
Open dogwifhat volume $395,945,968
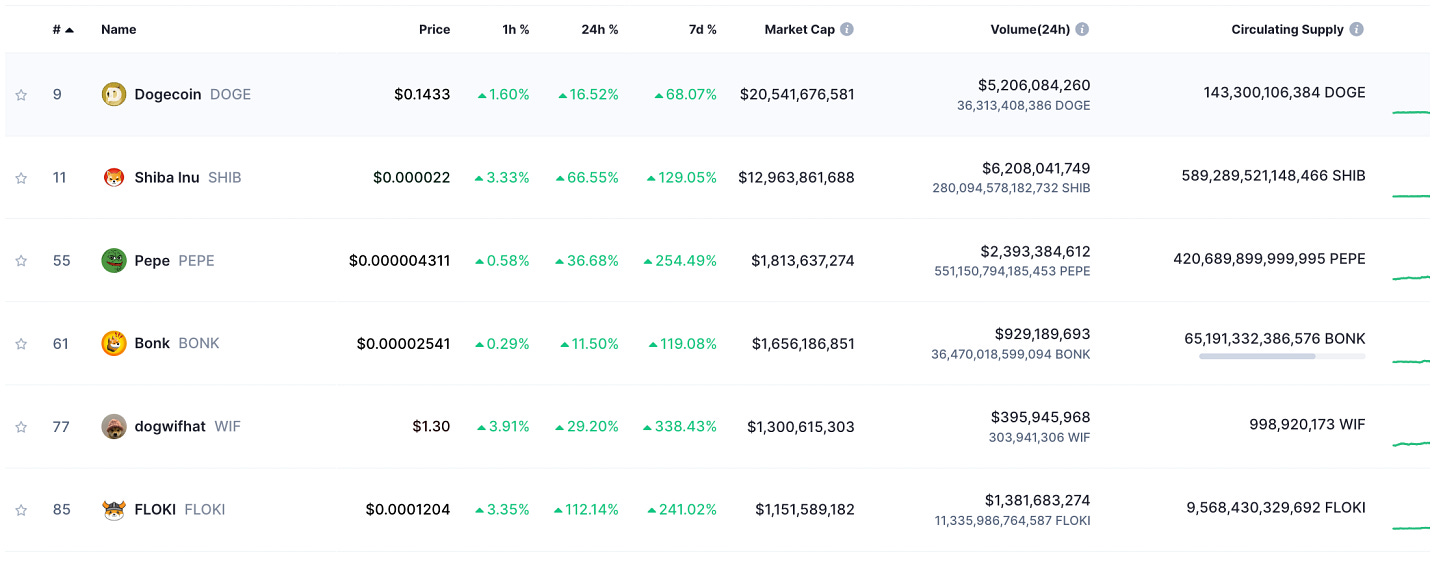click(x=1041, y=417)
